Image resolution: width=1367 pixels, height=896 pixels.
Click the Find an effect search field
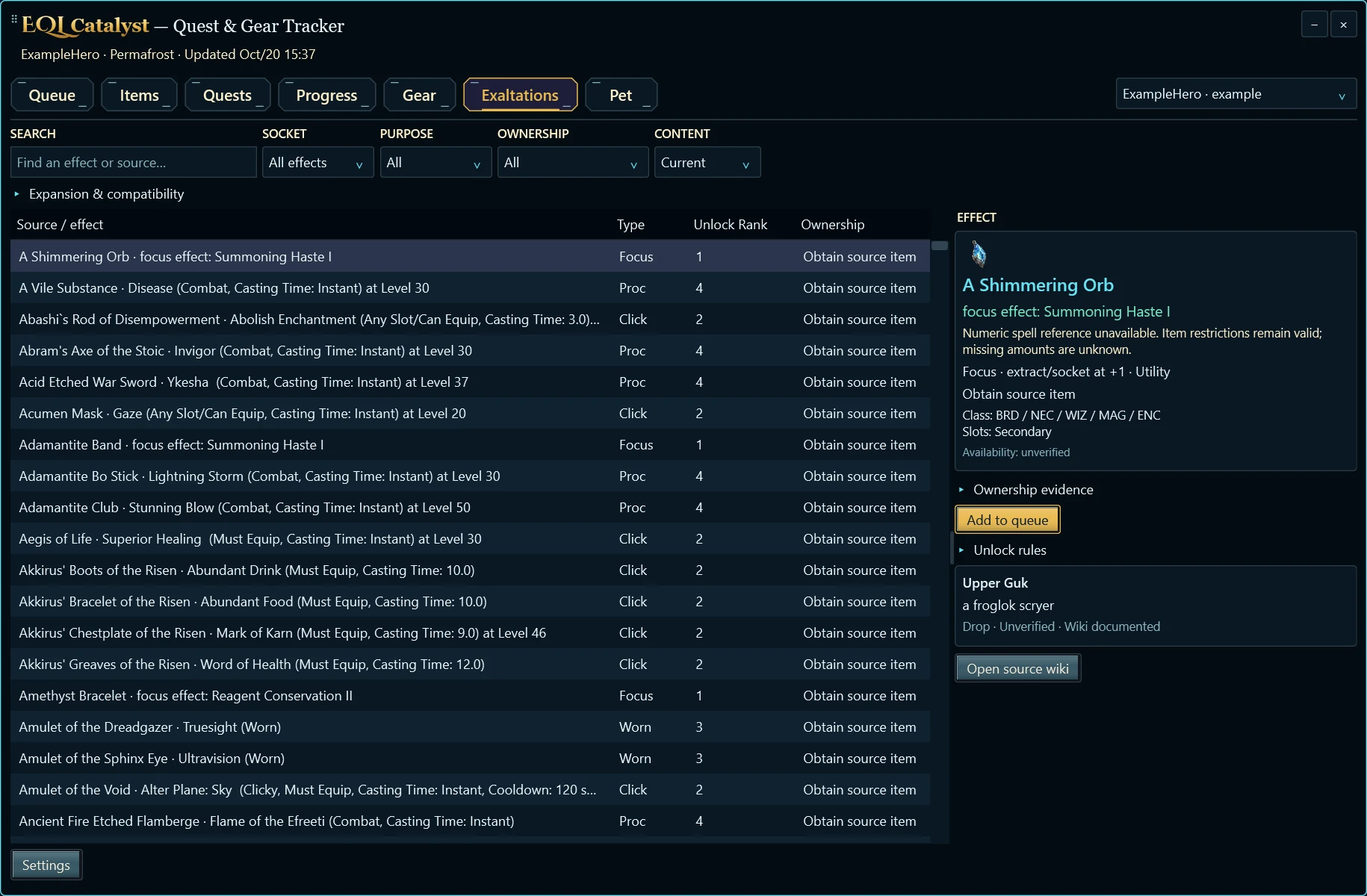134,162
